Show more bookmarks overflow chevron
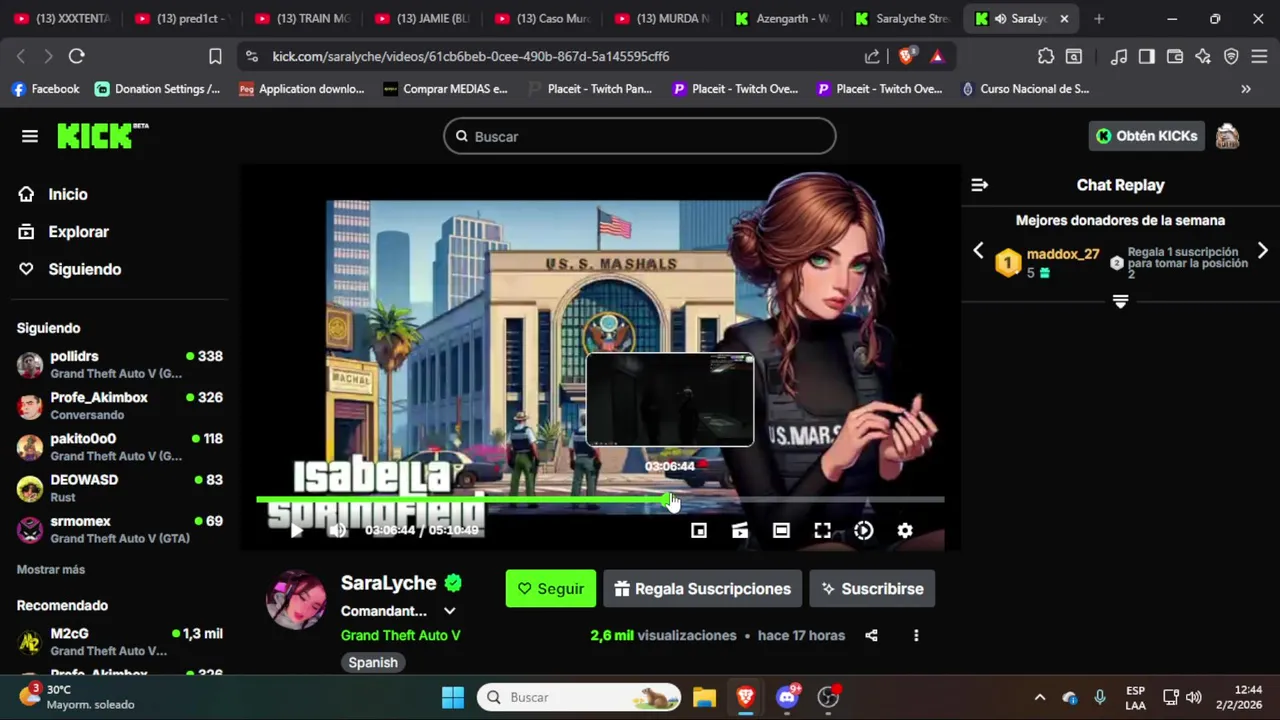Viewport: 1280px width, 720px height. [x=1246, y=89]
